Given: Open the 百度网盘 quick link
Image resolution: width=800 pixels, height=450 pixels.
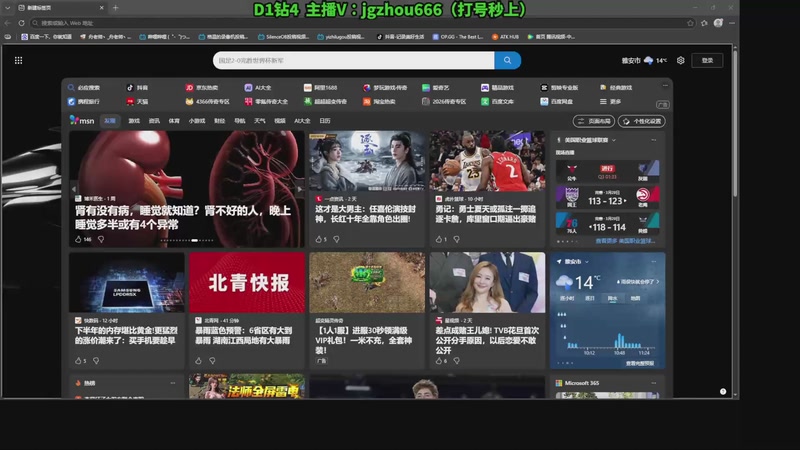Looking at the screenshot, I should [x=557, y=102].
